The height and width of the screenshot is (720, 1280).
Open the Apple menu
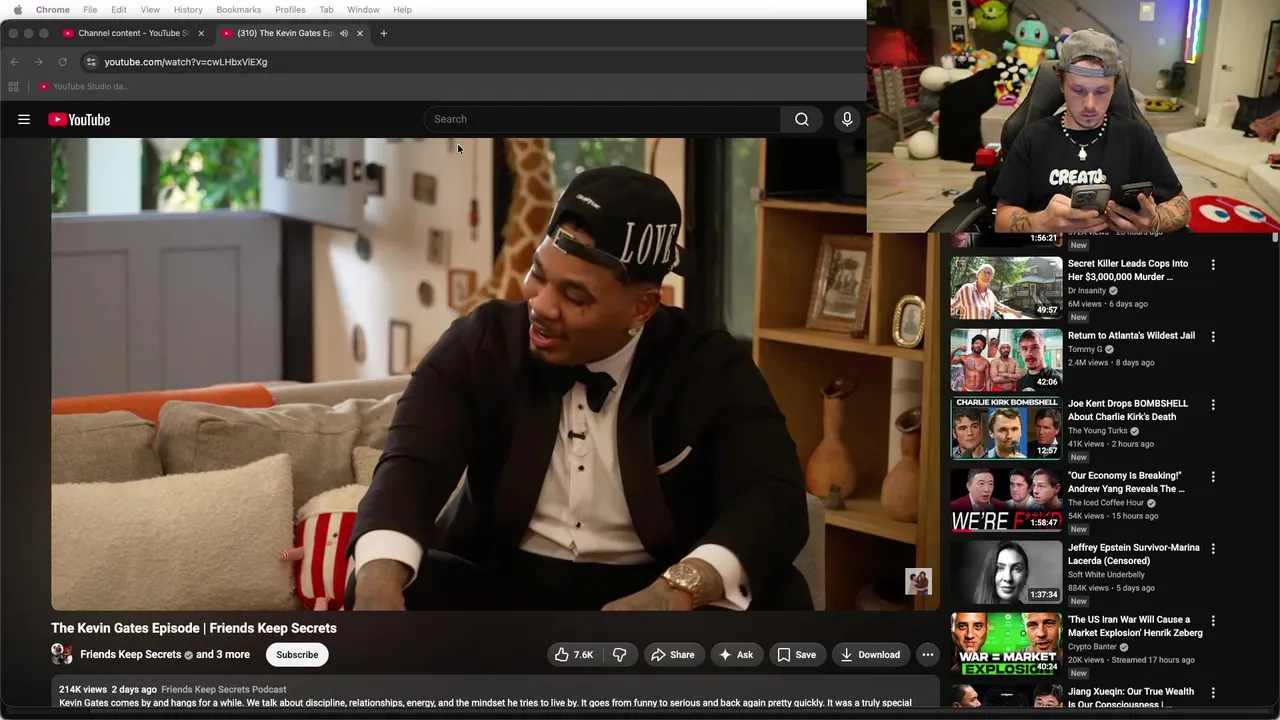17,10
